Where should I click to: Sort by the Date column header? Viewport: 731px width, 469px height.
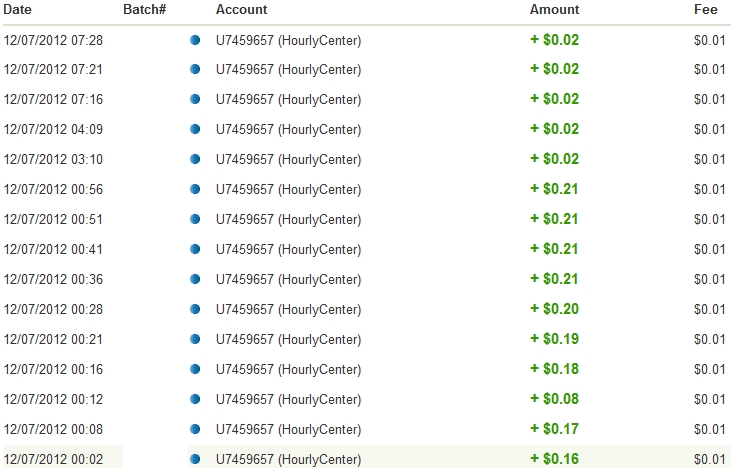click(18, 9)
